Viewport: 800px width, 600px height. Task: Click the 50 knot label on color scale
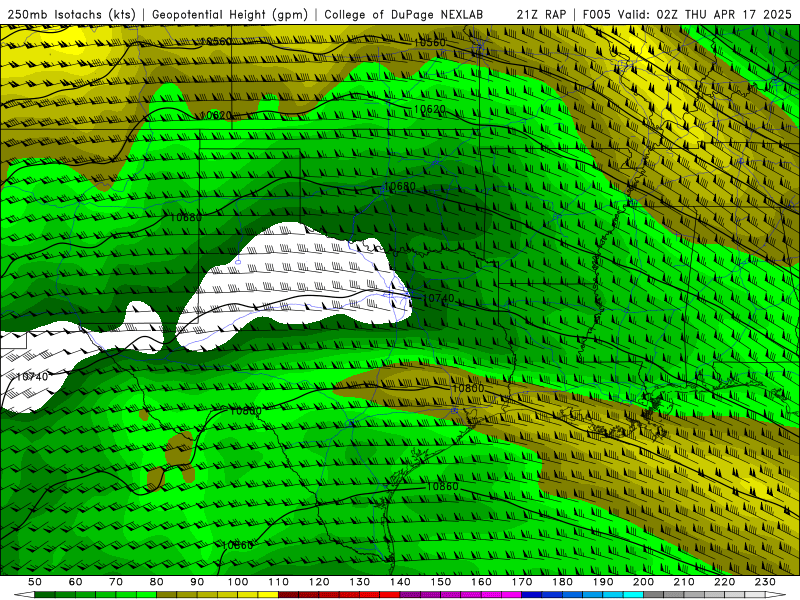point(34,582)
